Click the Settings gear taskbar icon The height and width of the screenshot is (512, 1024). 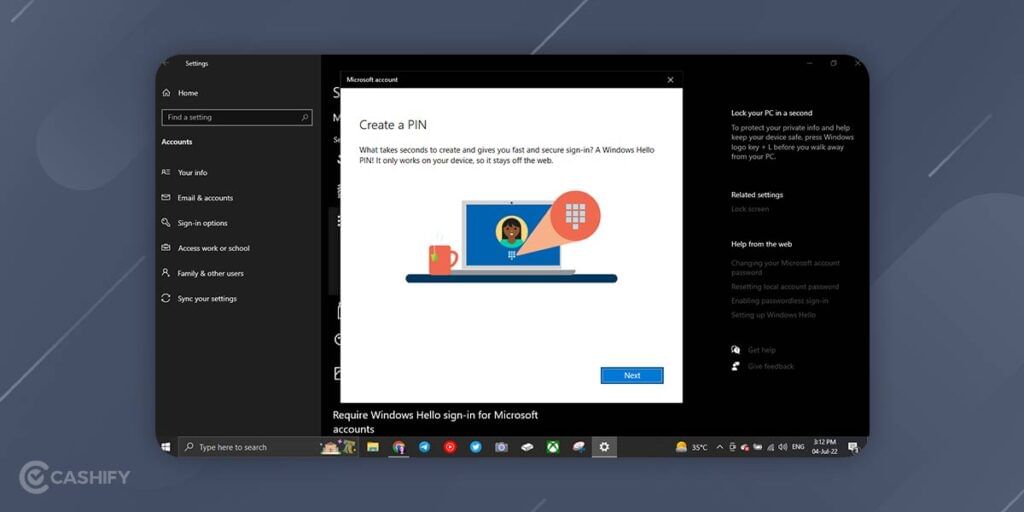pyautogui.click(x=604, y=447)
